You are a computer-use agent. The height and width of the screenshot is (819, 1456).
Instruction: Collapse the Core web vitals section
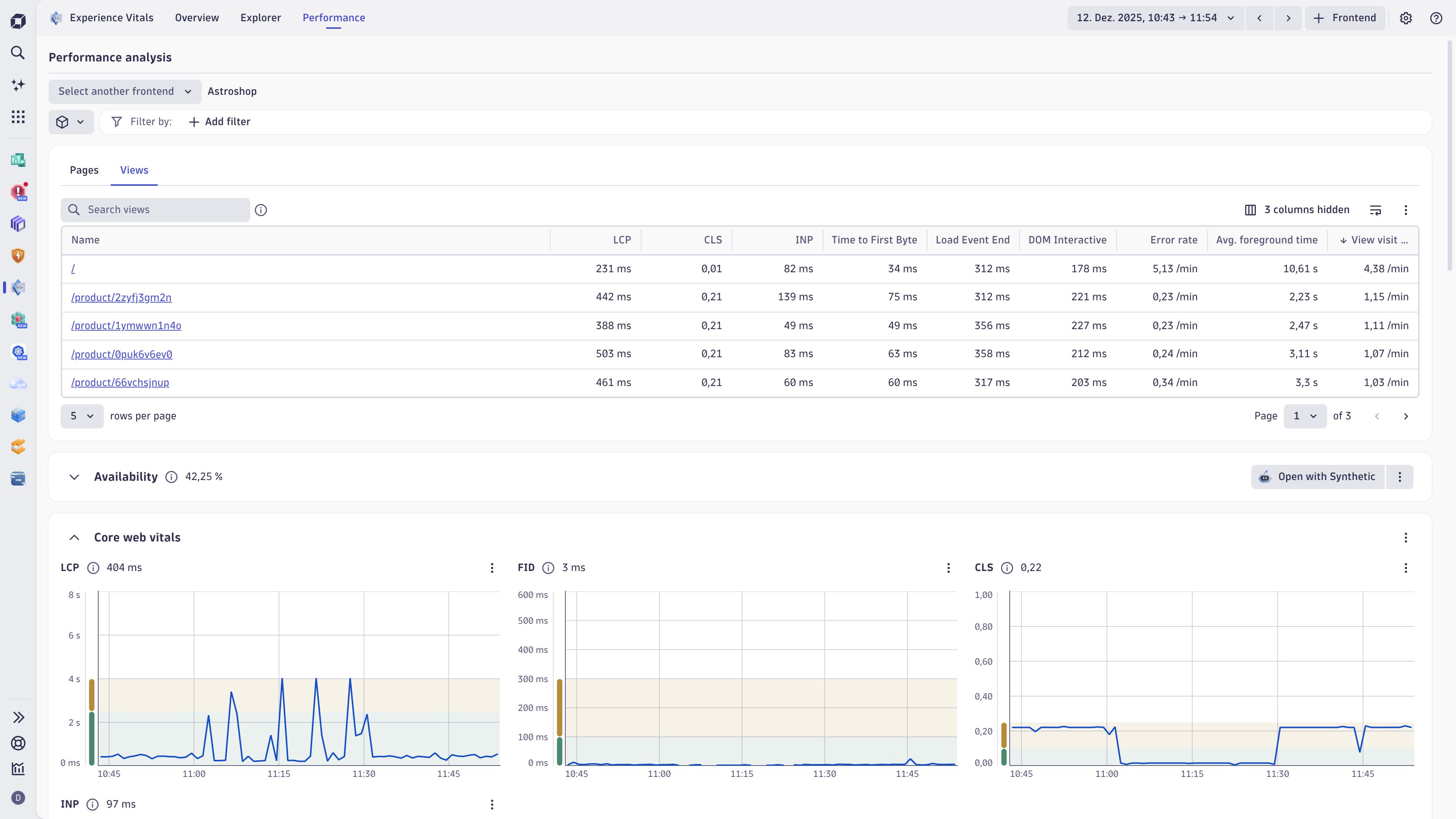(x=74, y=537)
